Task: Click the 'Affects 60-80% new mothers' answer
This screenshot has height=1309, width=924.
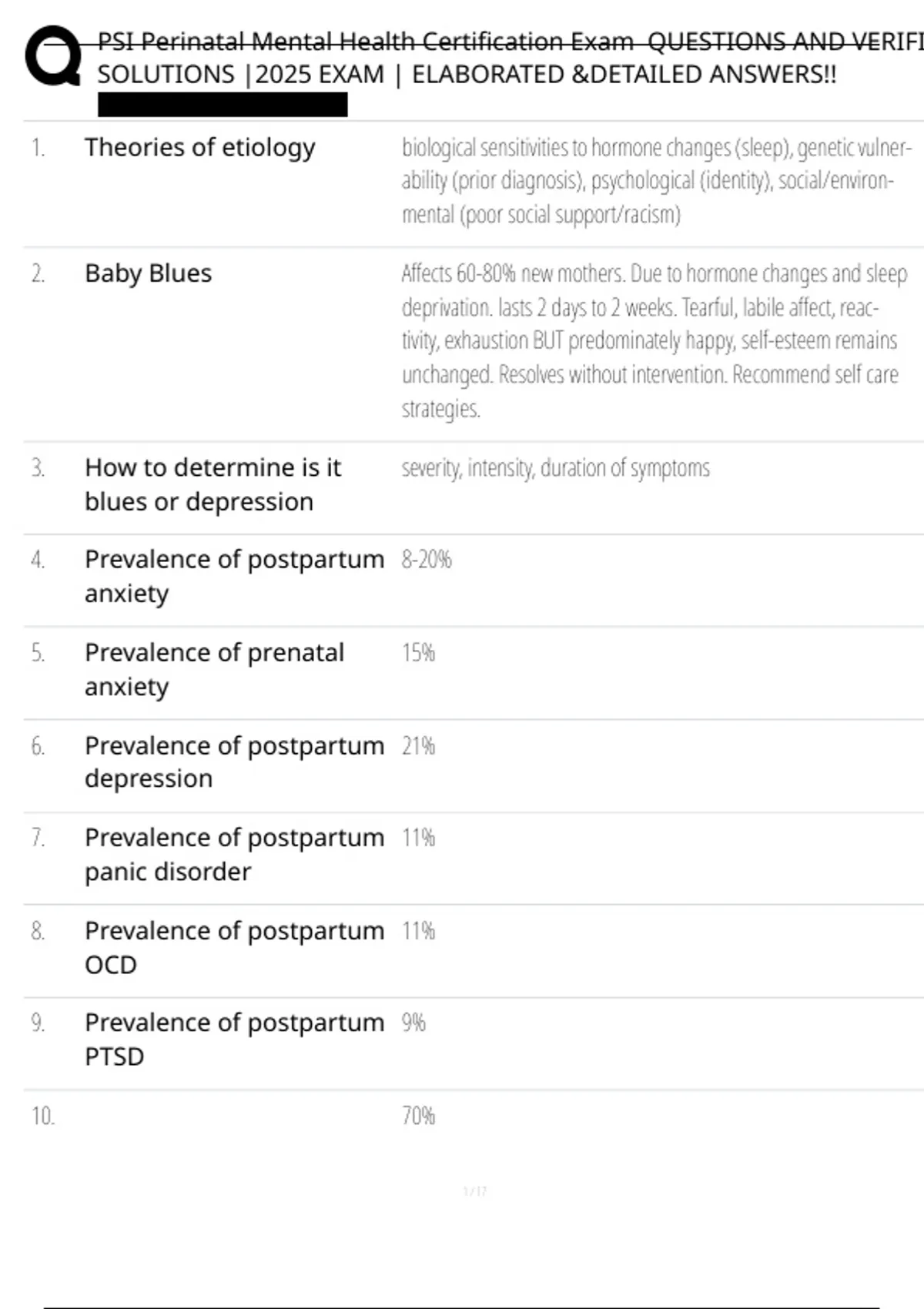Action: tap(653, 340)
